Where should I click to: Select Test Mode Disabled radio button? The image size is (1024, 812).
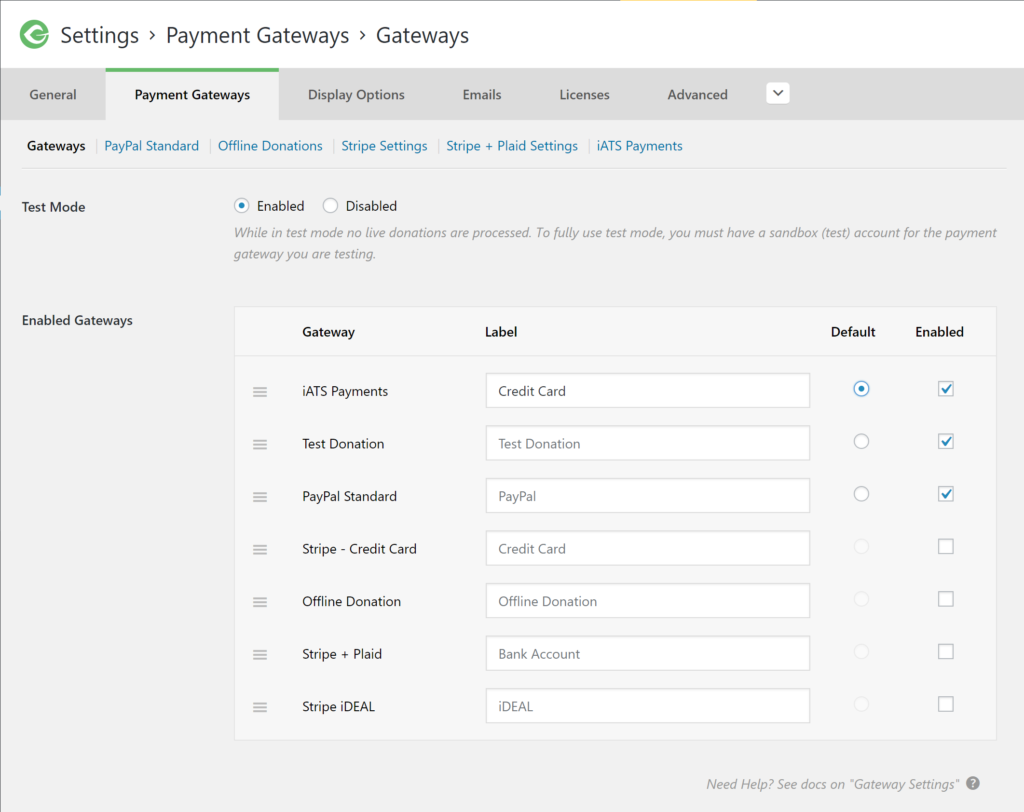(x=330, y=206)
